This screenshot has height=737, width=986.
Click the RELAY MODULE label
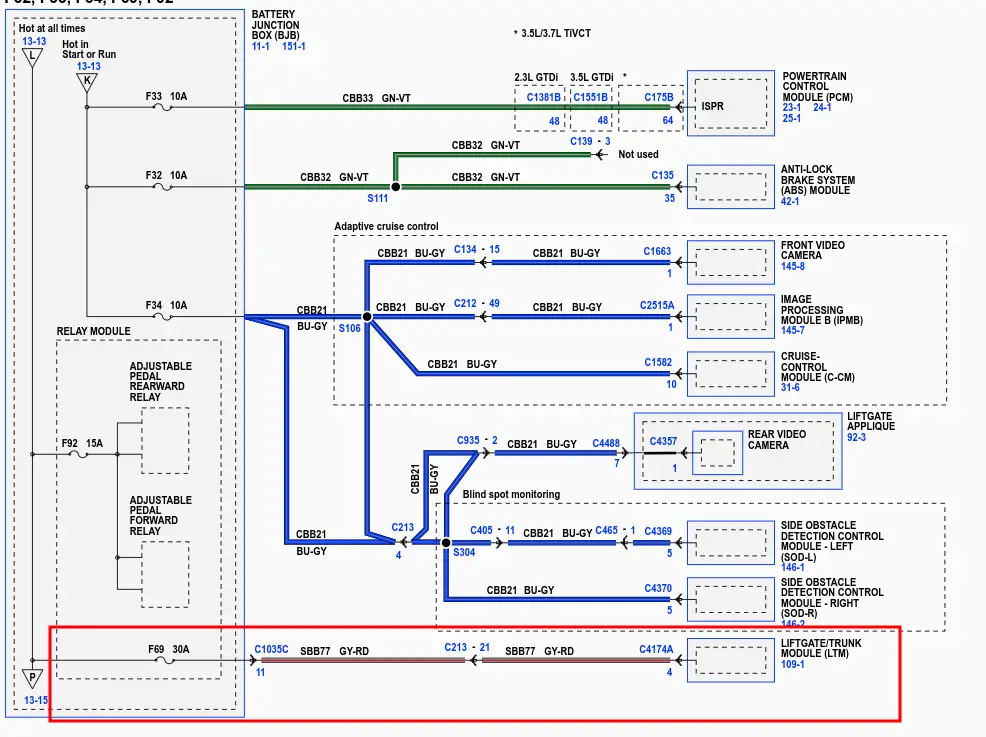94,331
